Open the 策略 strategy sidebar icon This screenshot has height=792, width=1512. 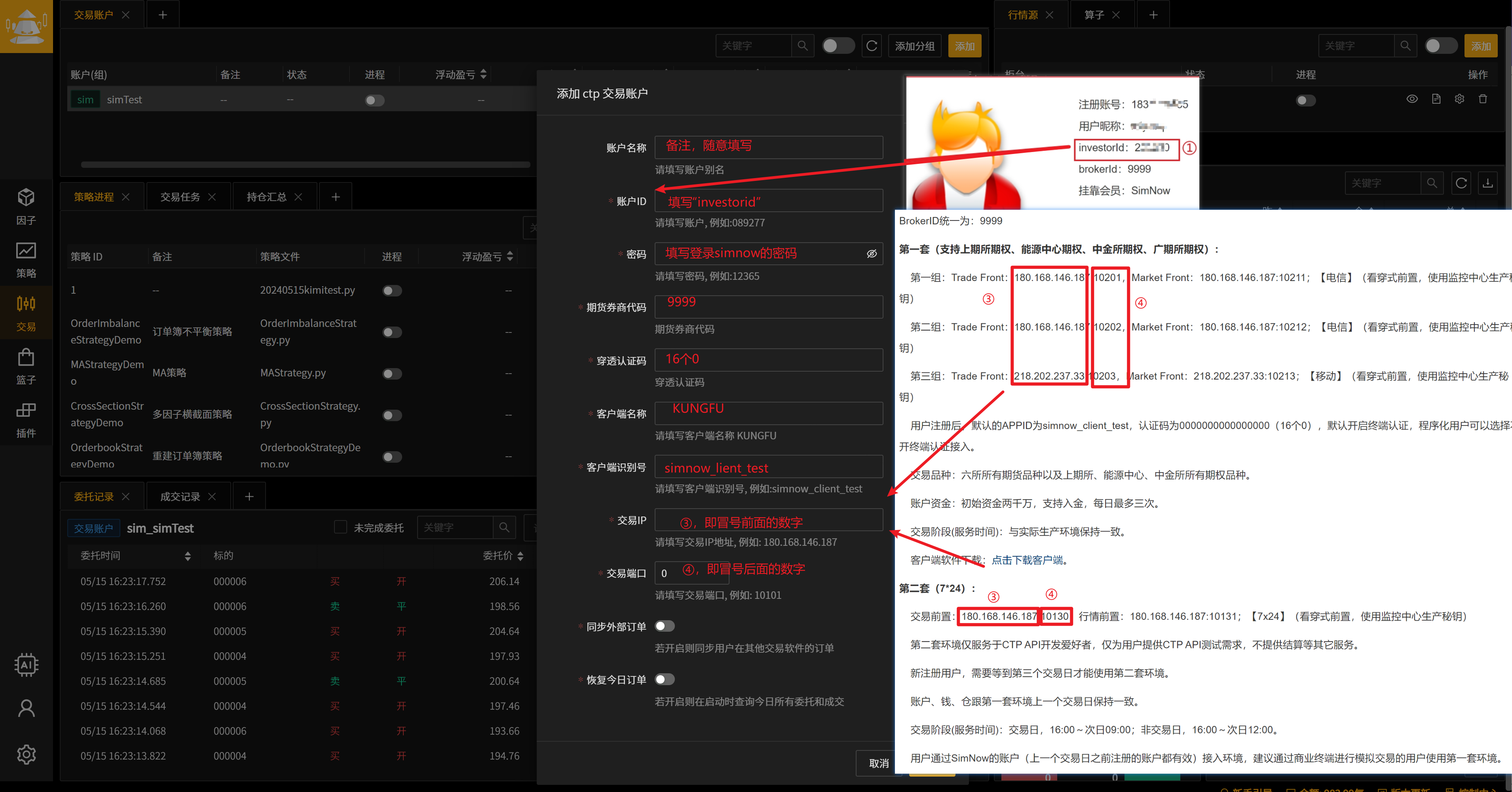tap(26, 260)
